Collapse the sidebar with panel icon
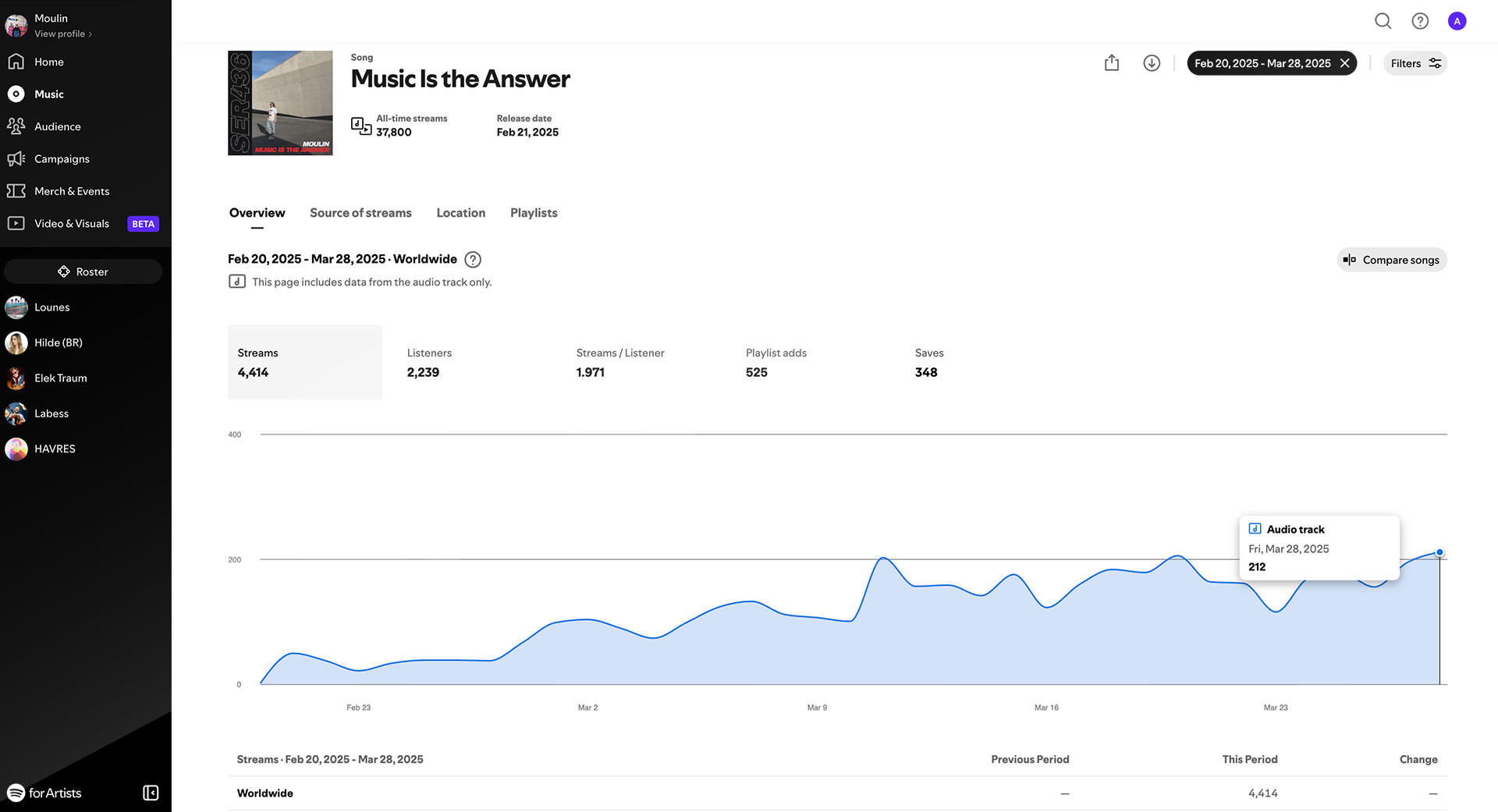Viewport: 1498px width, 812px height. click(x=151, y=792)
